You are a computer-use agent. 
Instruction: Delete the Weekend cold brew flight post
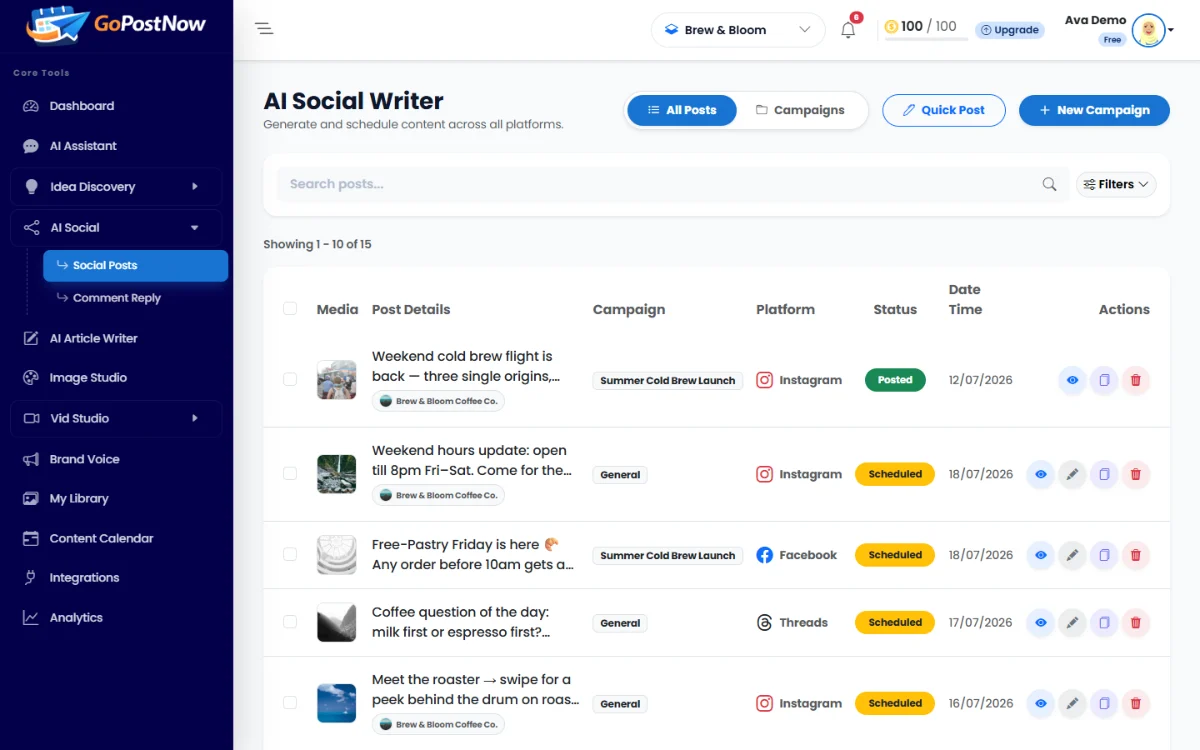[1136, 380]
